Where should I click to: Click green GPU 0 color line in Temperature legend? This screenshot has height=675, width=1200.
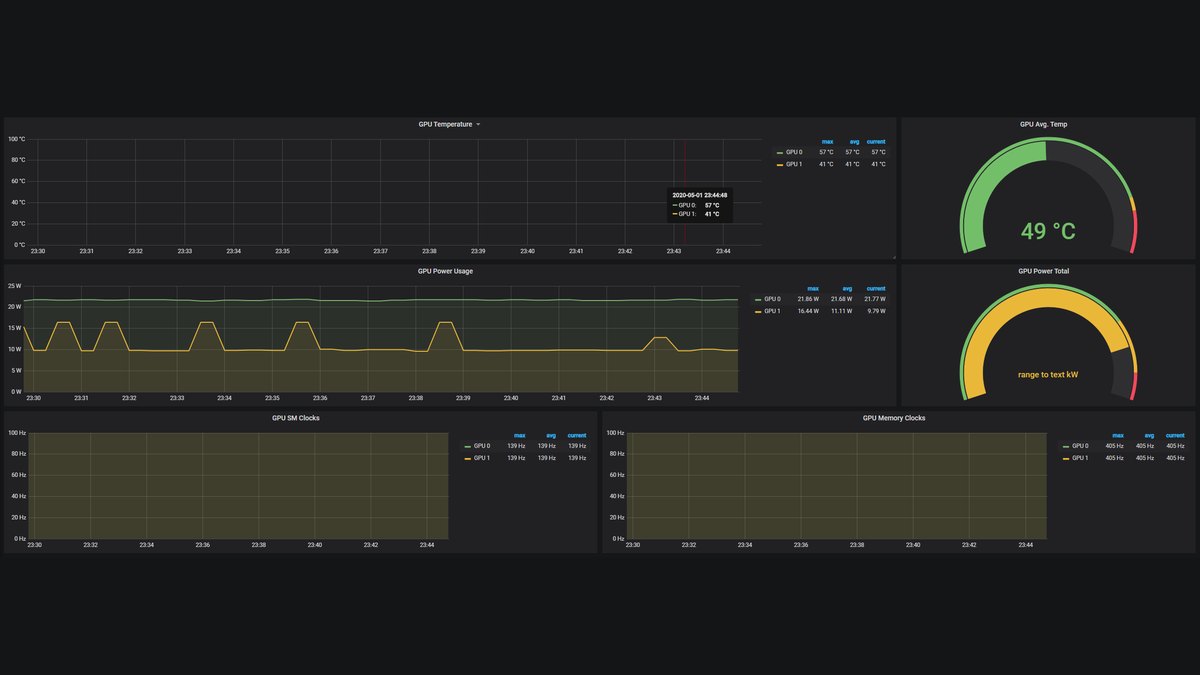click(780, 152)
